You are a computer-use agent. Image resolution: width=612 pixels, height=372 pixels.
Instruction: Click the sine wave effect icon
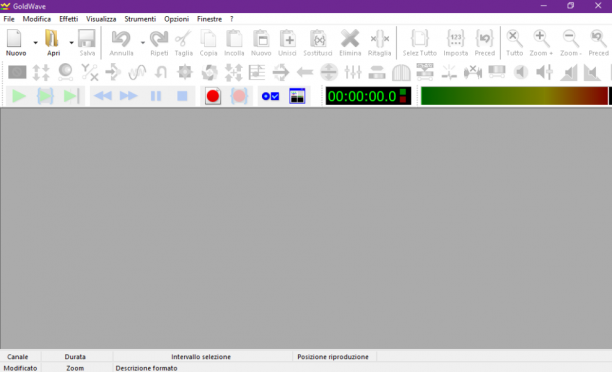pyautogui.click(x=137, y=72)
